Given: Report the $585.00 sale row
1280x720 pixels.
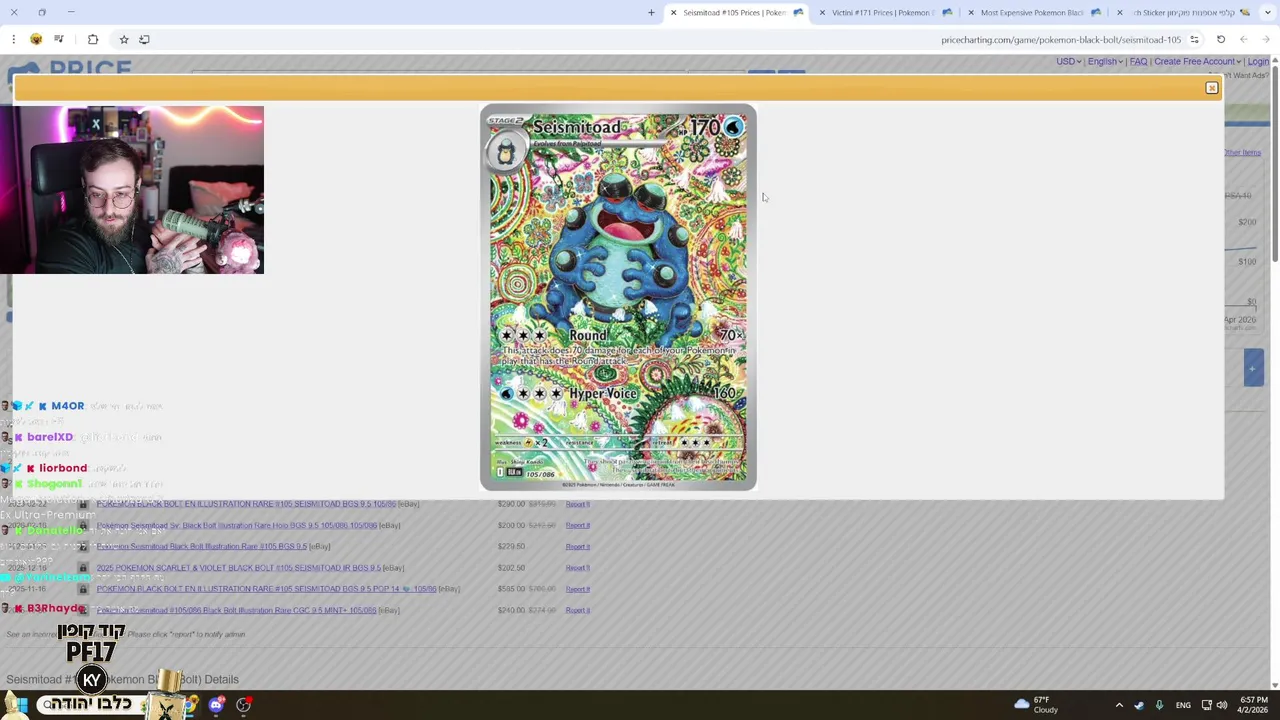Looking at the screenshot, I should (x=577, y=589).
